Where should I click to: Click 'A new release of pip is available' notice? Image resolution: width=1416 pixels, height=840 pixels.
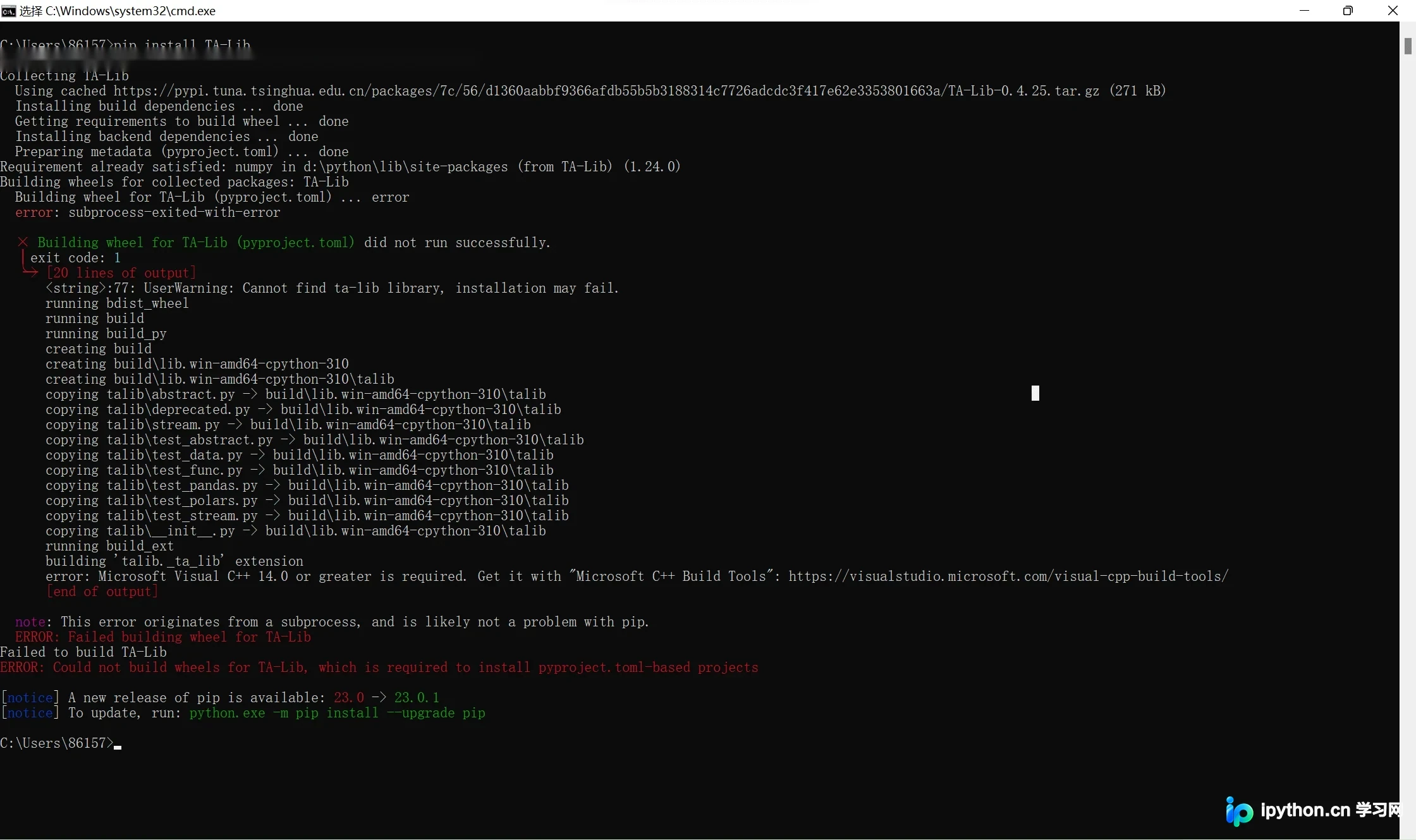coord(221,697)
